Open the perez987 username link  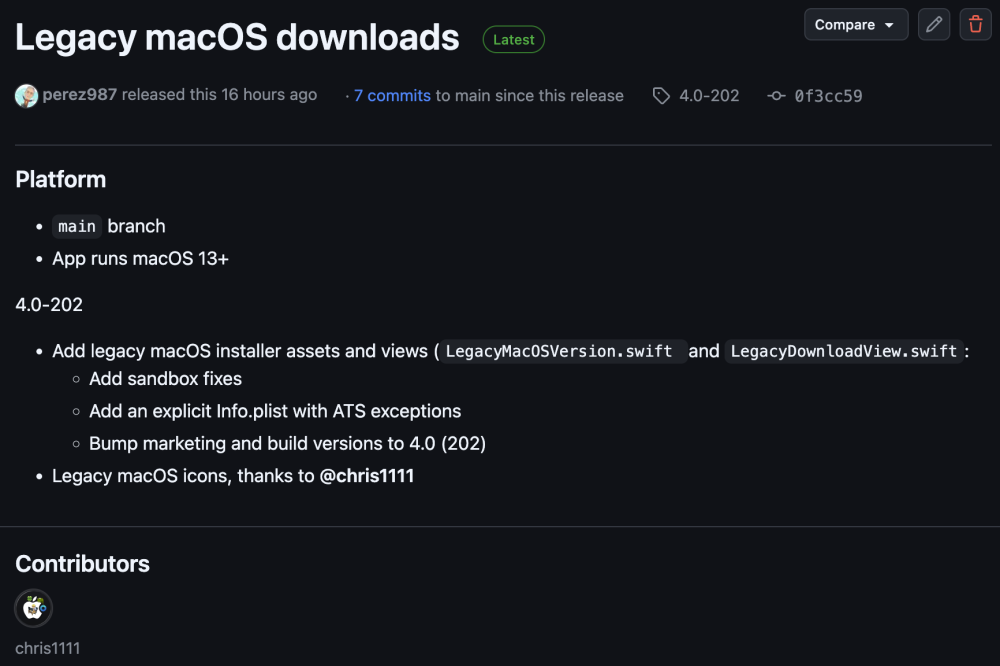click(x=80, y=94)
